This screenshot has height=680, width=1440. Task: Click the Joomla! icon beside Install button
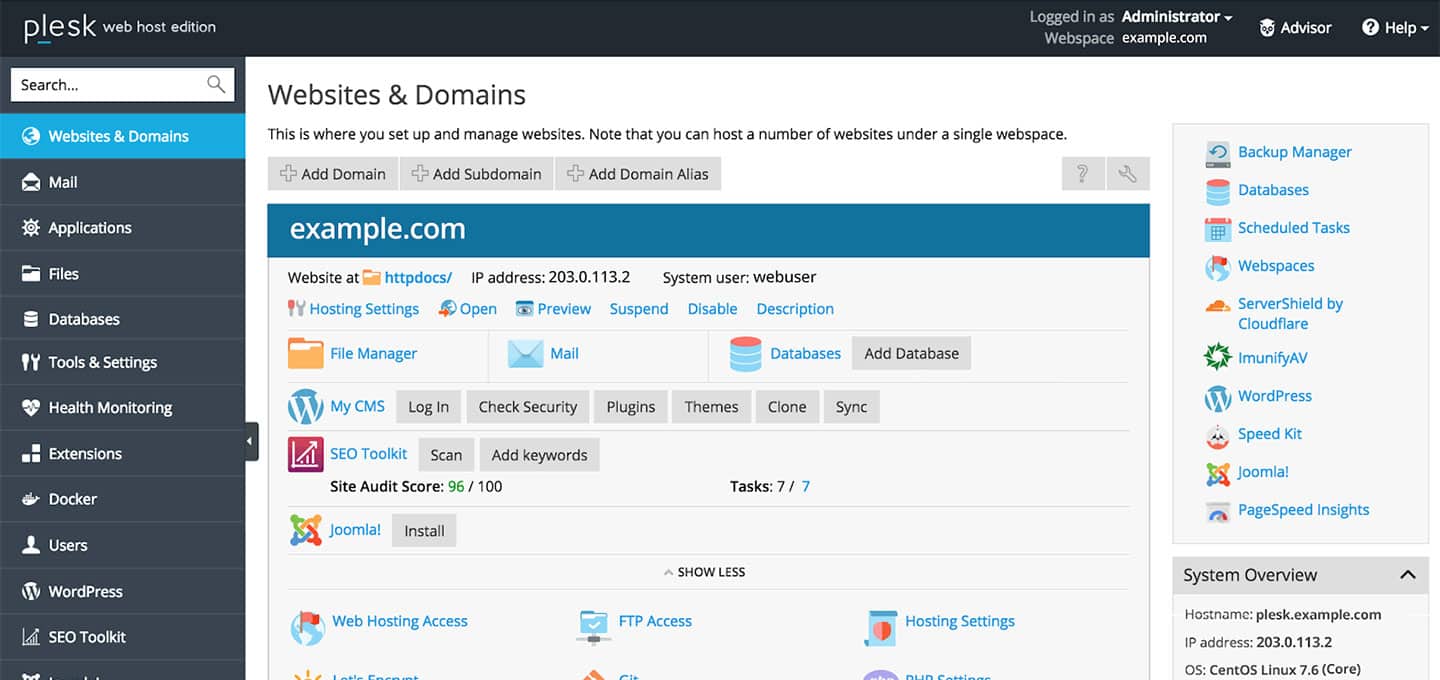click(306, 530)
